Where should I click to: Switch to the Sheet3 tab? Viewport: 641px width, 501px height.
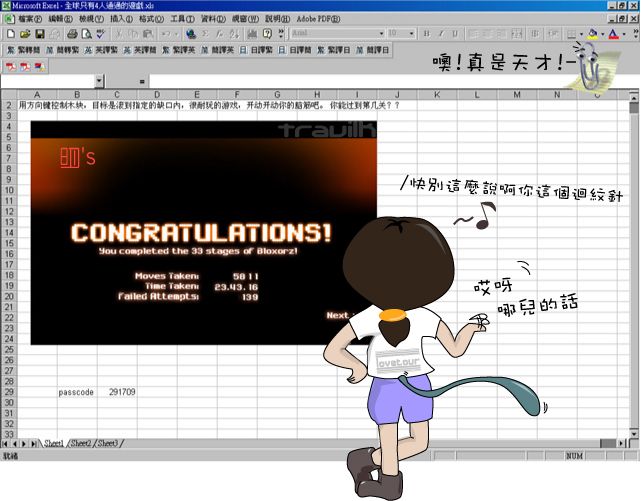(x=108, y=443)
